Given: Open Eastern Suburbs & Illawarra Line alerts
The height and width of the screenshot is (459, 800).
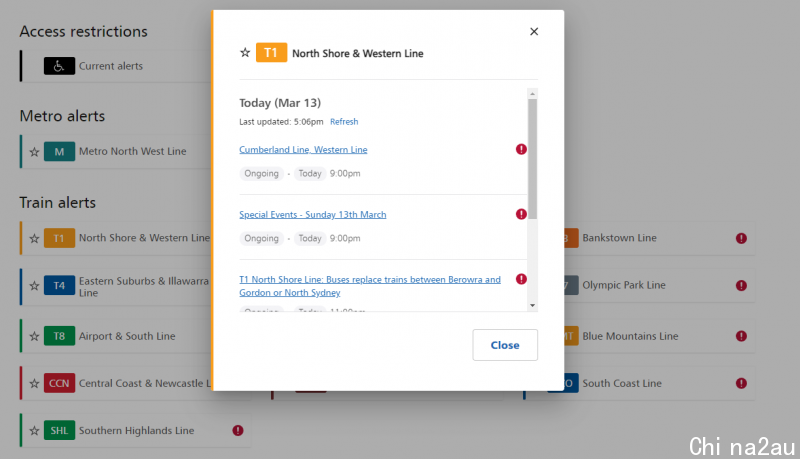Looking at the screenshot, I should (143, 287).
